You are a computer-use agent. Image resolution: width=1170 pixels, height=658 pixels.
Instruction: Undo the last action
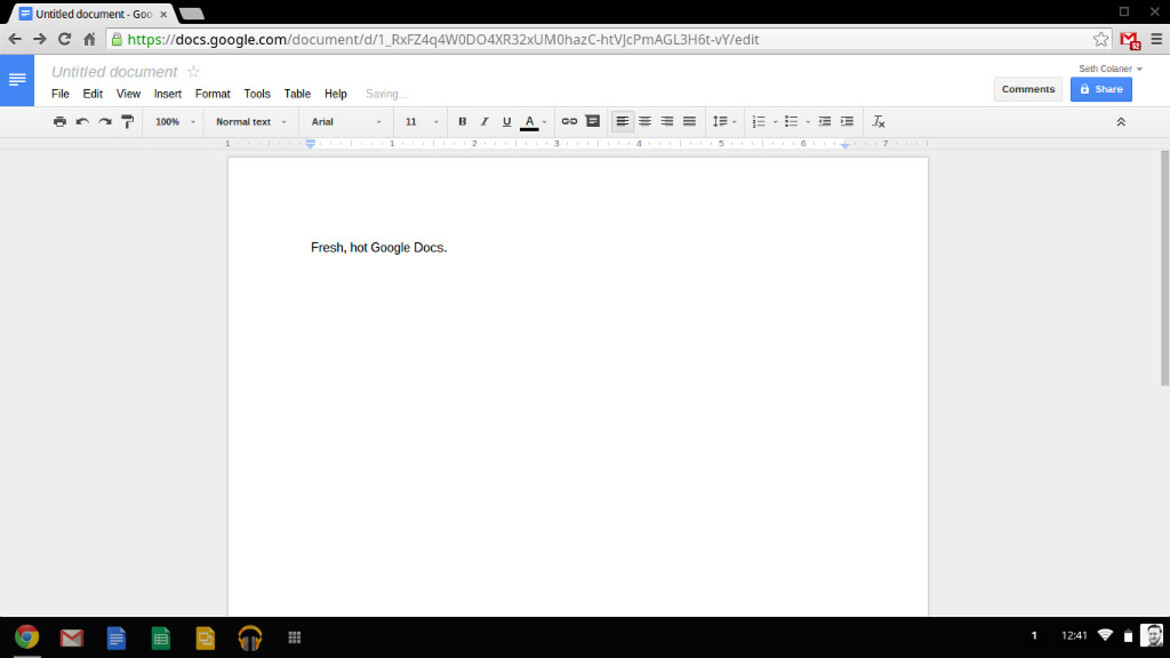tap(82, 122)
